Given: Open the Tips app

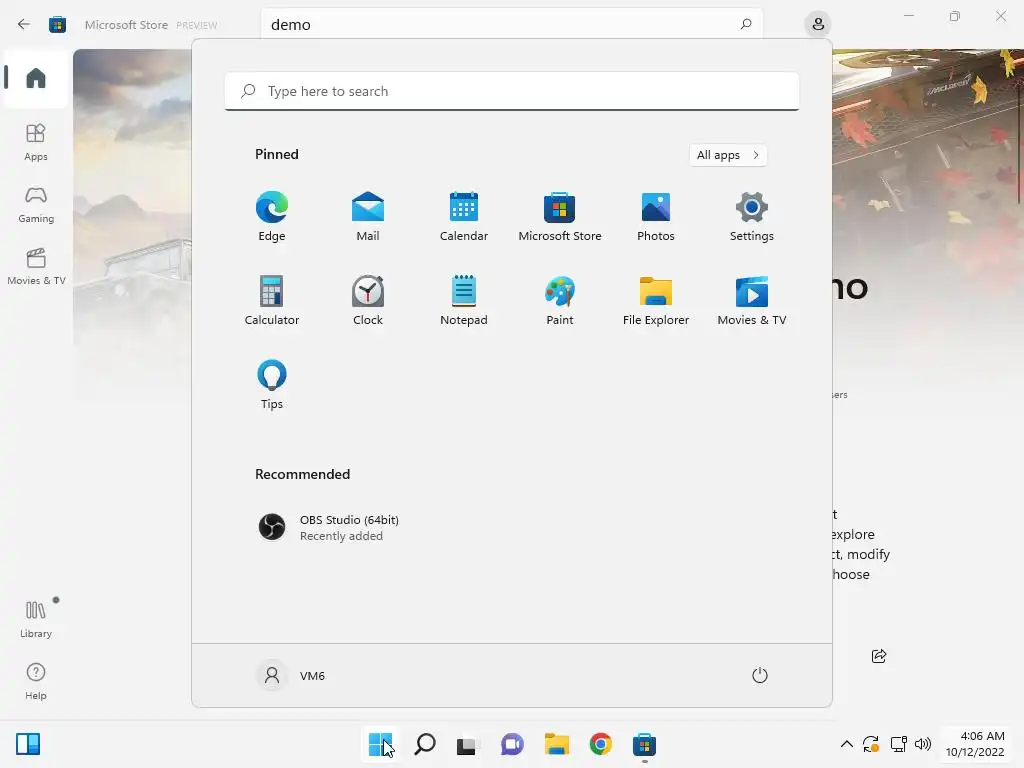Looking at the screenshot, I should tap(272, 384).
